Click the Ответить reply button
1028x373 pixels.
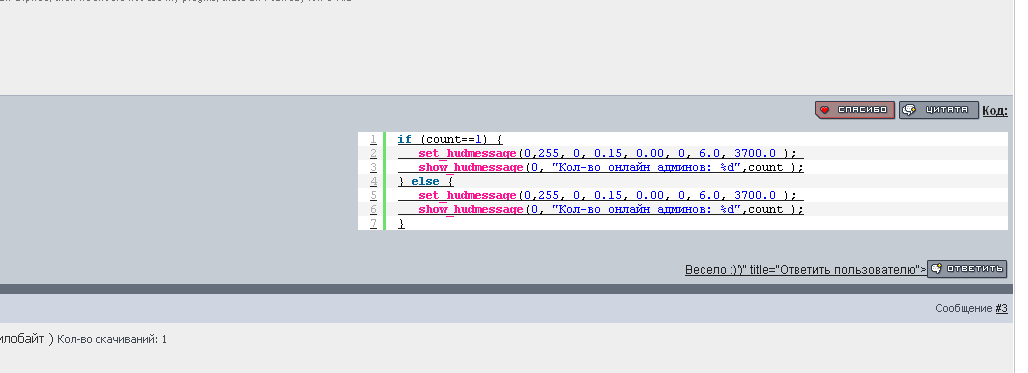coord(967,269)
